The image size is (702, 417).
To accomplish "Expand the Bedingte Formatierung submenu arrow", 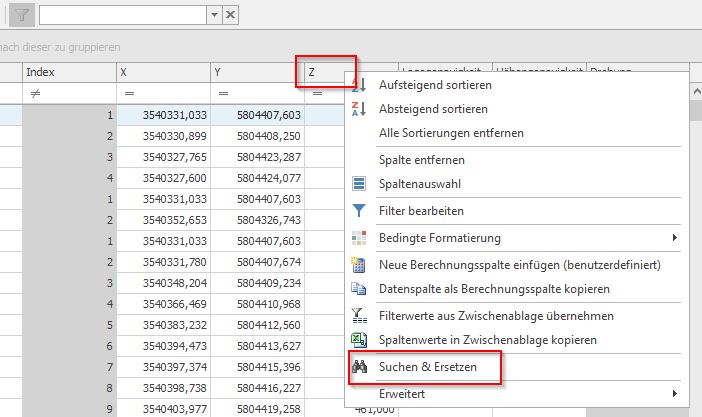I will 675,238.
